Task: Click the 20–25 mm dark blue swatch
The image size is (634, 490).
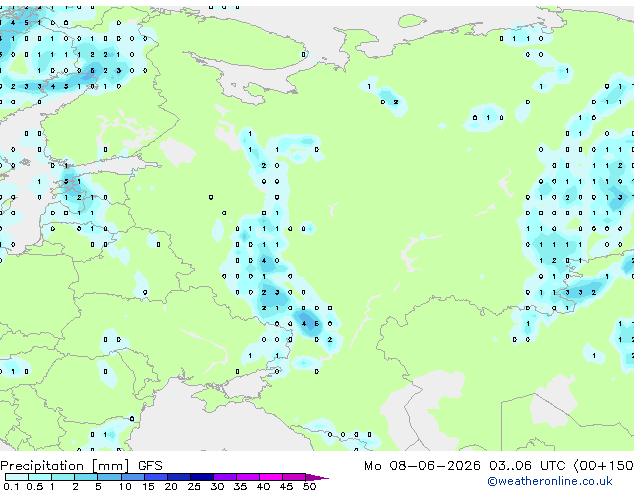Action: [179, 477]
